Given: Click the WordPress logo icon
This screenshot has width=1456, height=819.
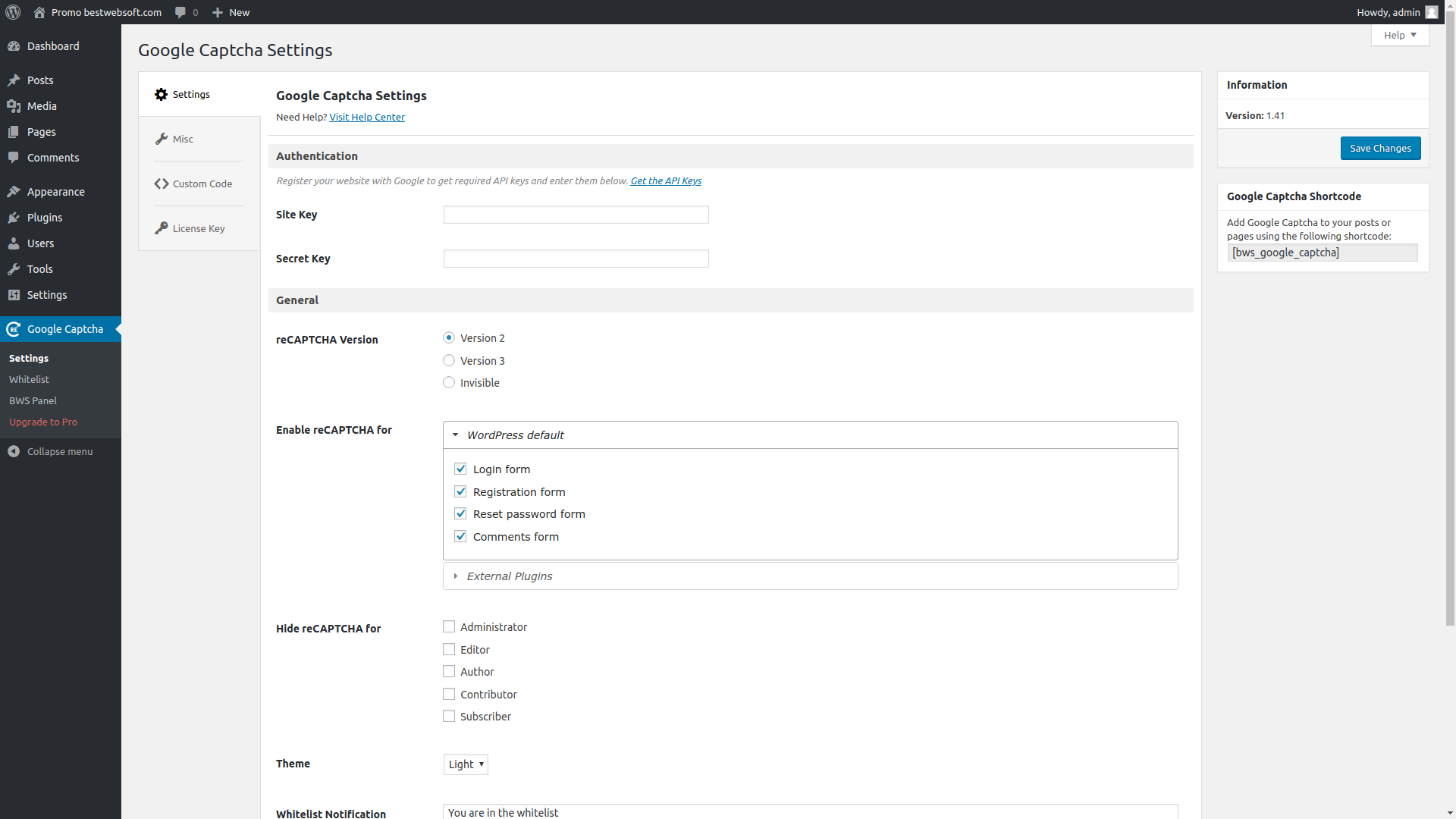Looking at the screenshot, I should pos(13,12).
